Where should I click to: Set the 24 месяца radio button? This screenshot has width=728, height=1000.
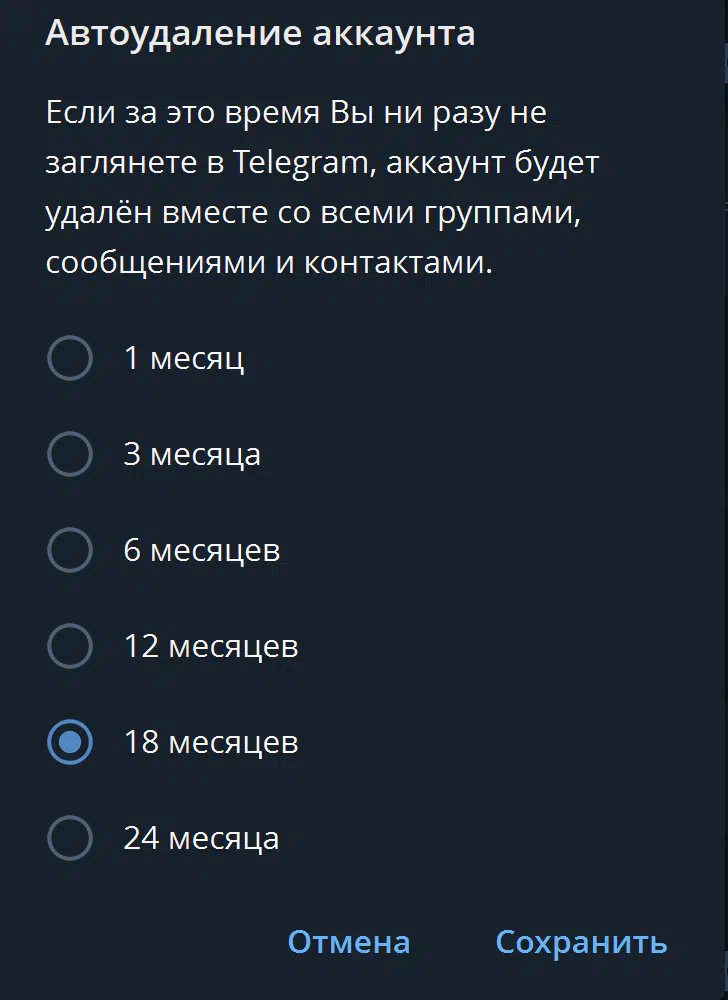coord(70,838)
